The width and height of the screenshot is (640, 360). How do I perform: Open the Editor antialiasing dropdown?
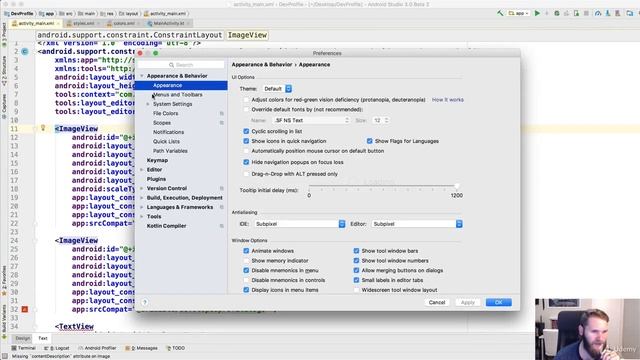[x=417, y=224]
